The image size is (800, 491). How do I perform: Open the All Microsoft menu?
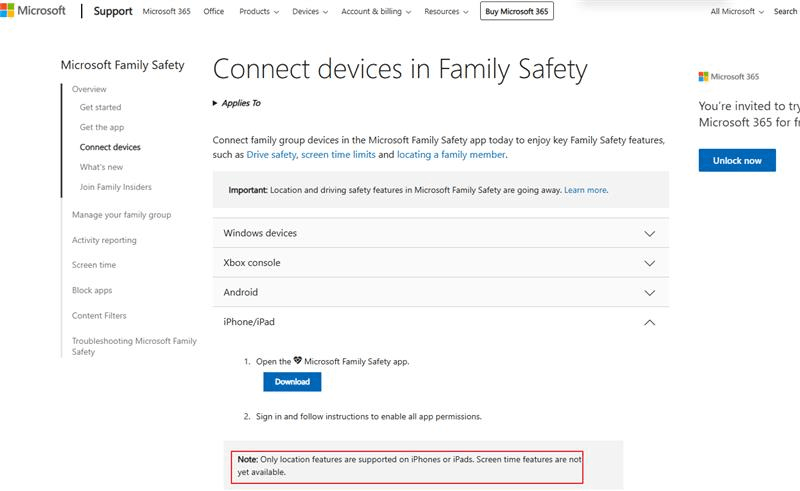point(736,12)
